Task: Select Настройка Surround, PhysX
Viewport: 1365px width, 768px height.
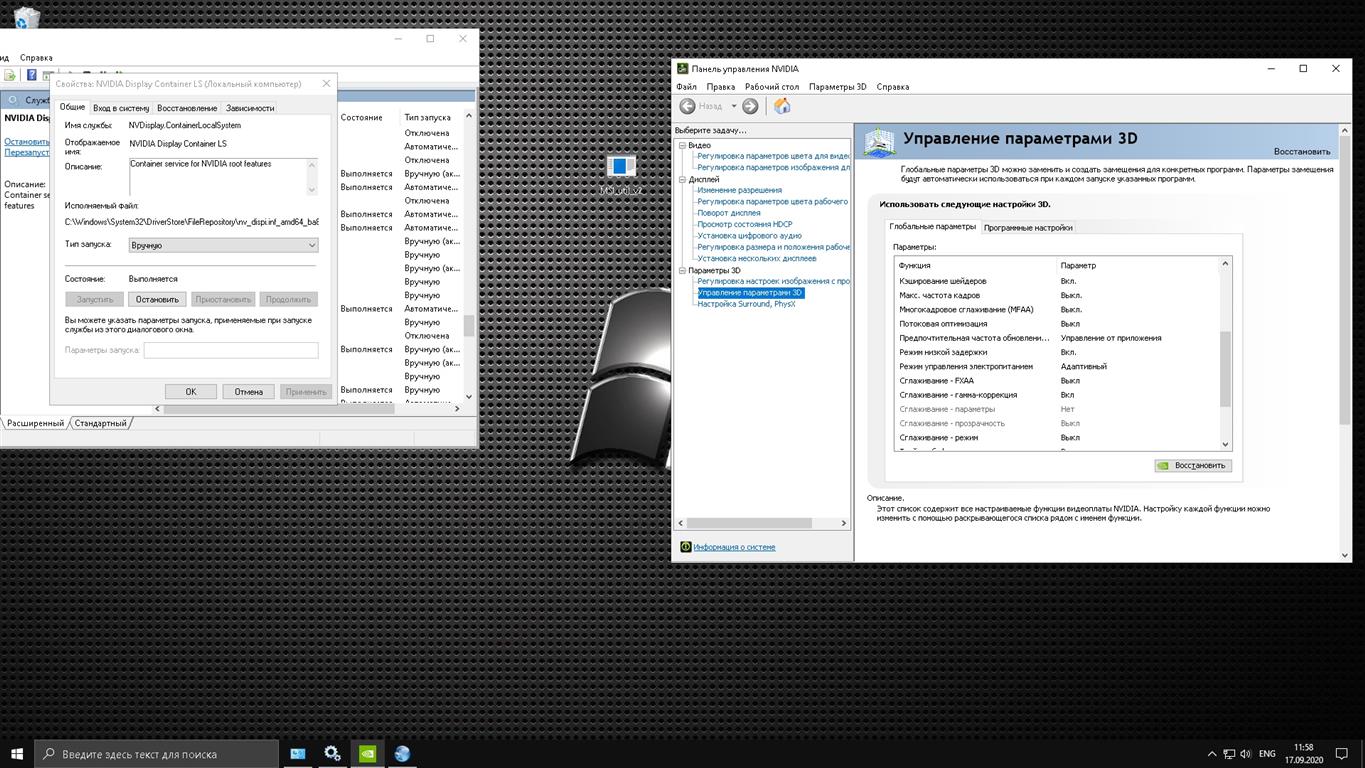Action: click(746, 304)
